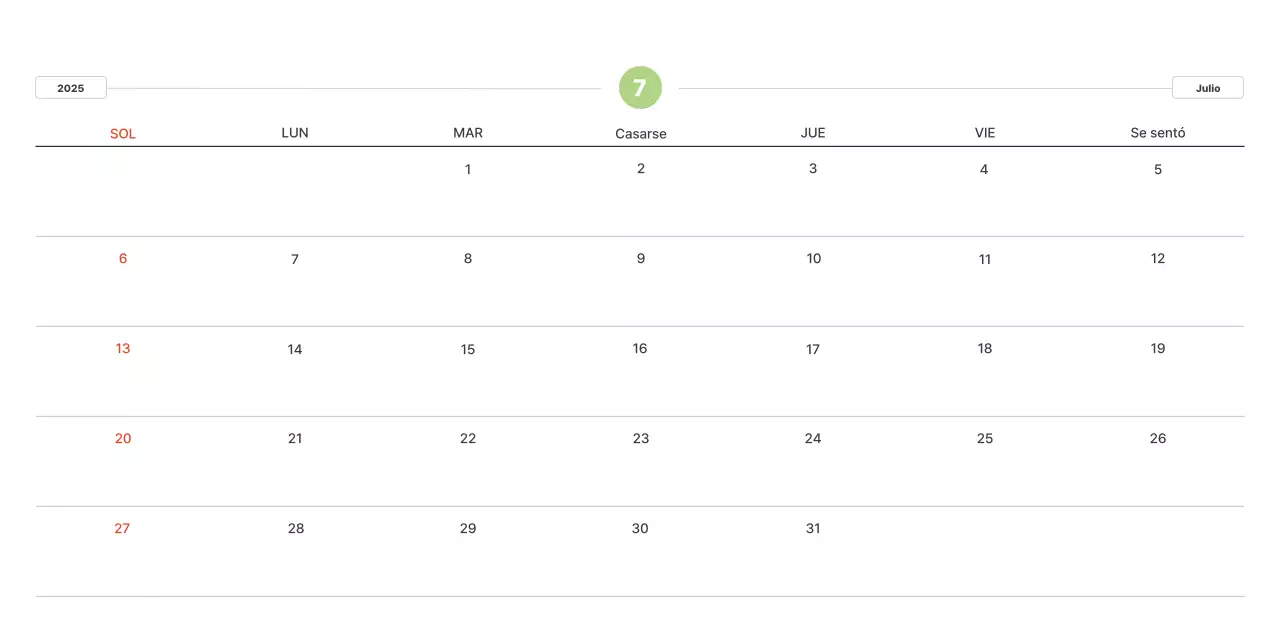
Task: Click the Casarse weekday header
Action: 641,133
